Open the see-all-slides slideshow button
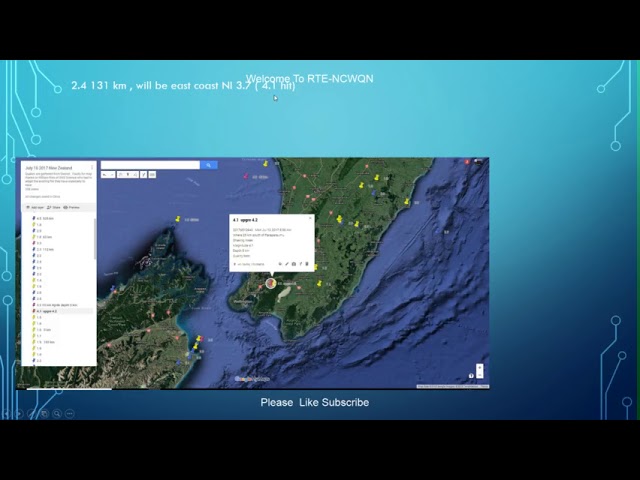This screenshot has height=480, width=640. point(44,413)
